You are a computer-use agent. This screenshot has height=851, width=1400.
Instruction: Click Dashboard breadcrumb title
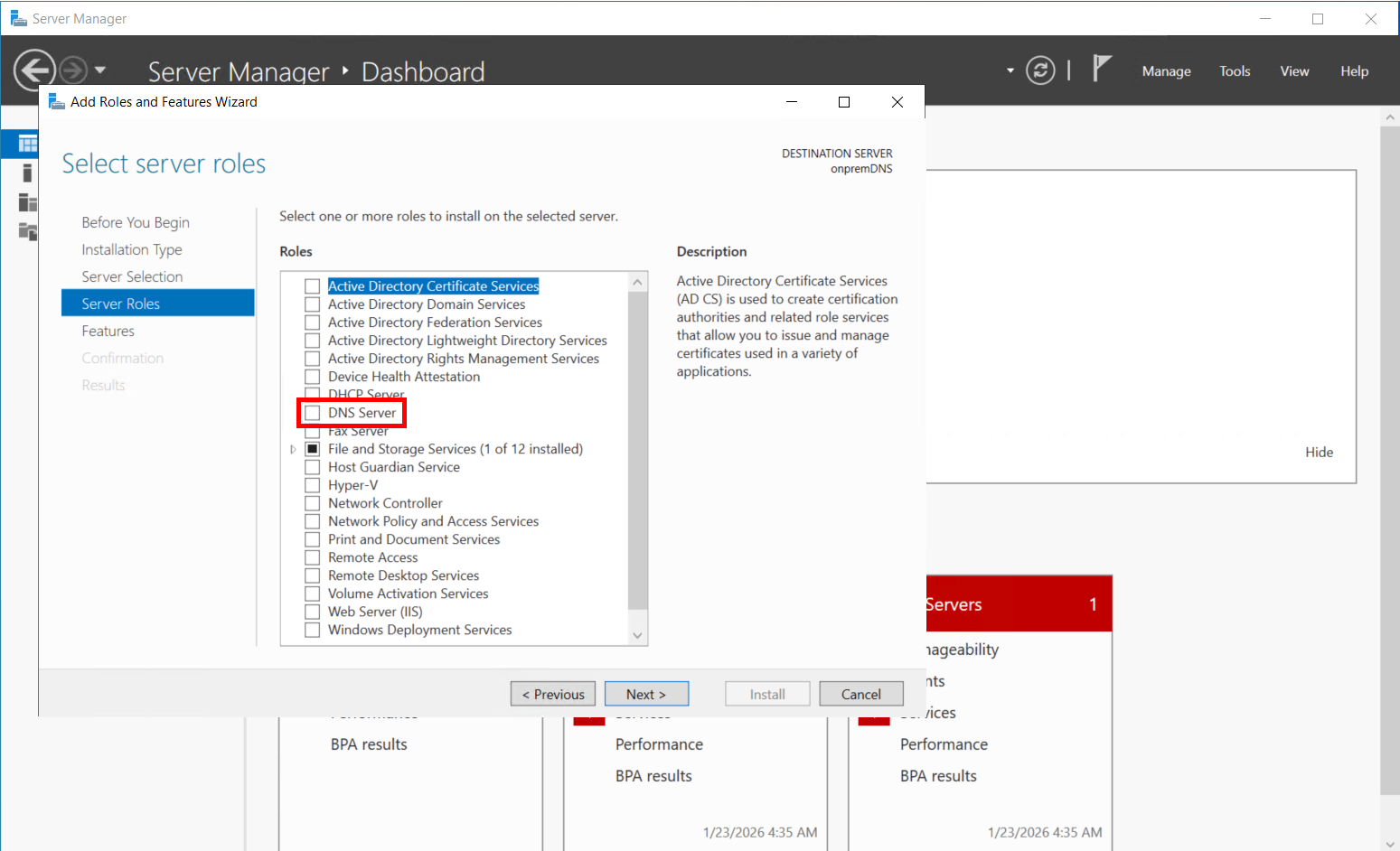[423, 71]
